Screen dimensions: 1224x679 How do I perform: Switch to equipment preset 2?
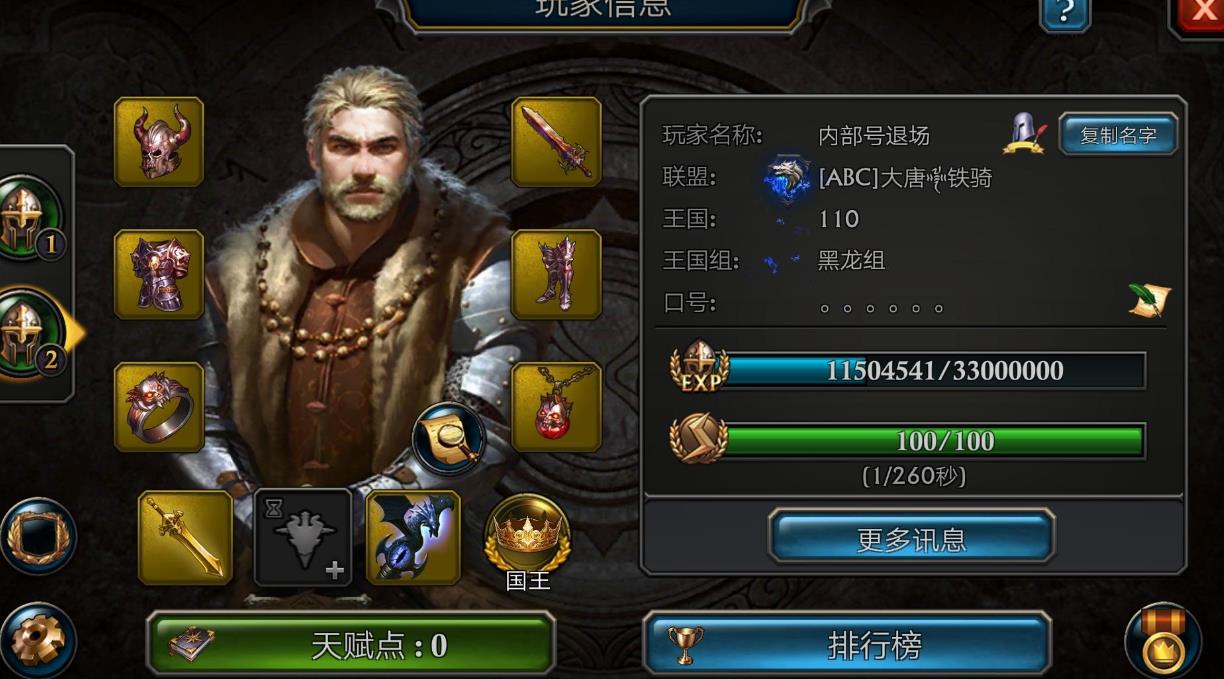(30, 333)
